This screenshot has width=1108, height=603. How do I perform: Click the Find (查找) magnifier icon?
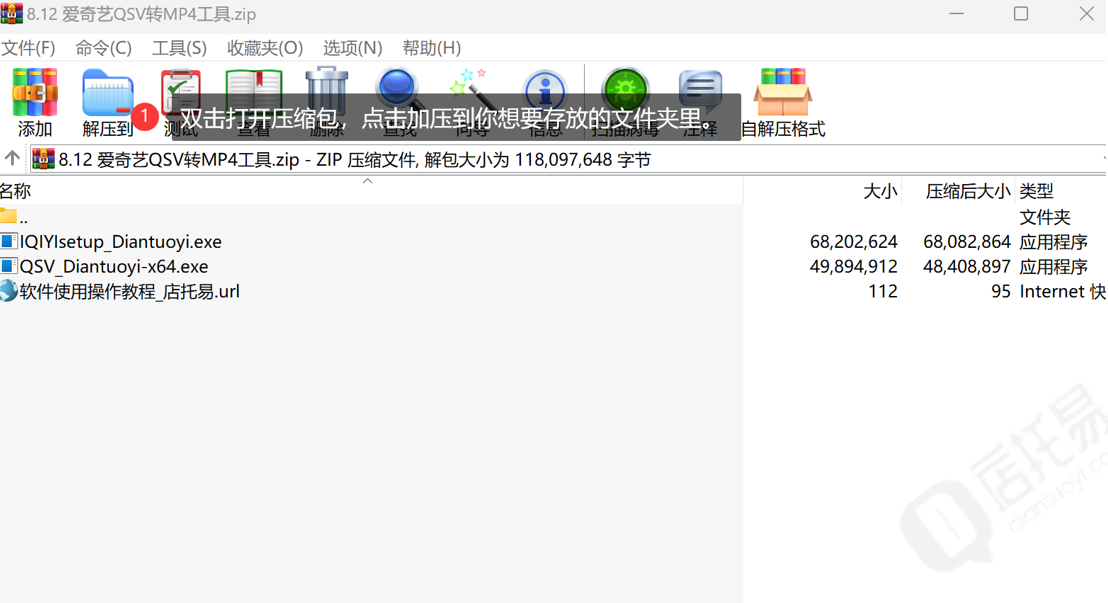[x=399, y=90]
